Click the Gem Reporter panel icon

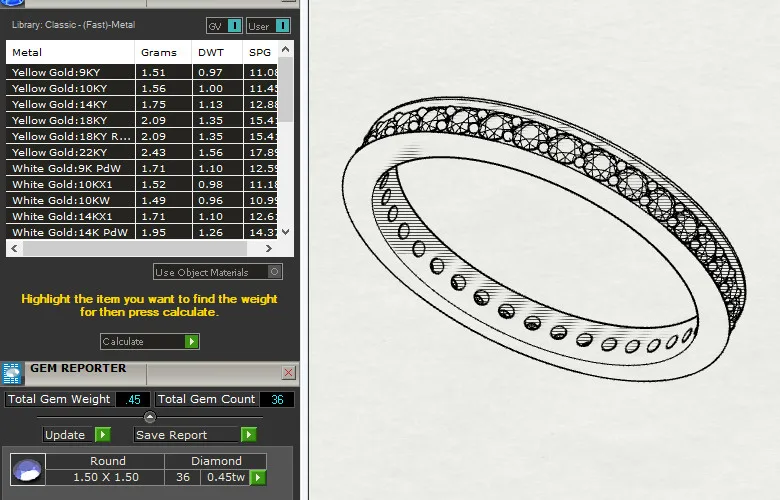(x=12, y=374)
